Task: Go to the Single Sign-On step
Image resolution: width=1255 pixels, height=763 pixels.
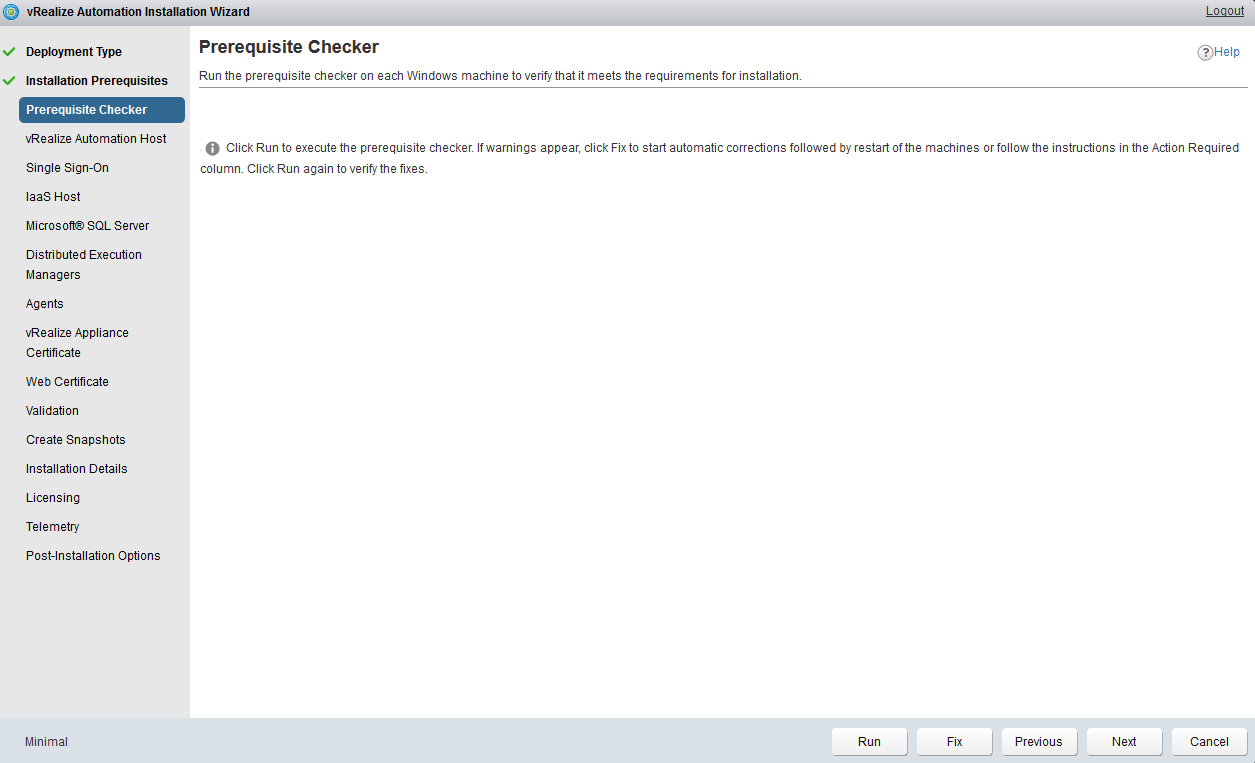Action: 67,168
